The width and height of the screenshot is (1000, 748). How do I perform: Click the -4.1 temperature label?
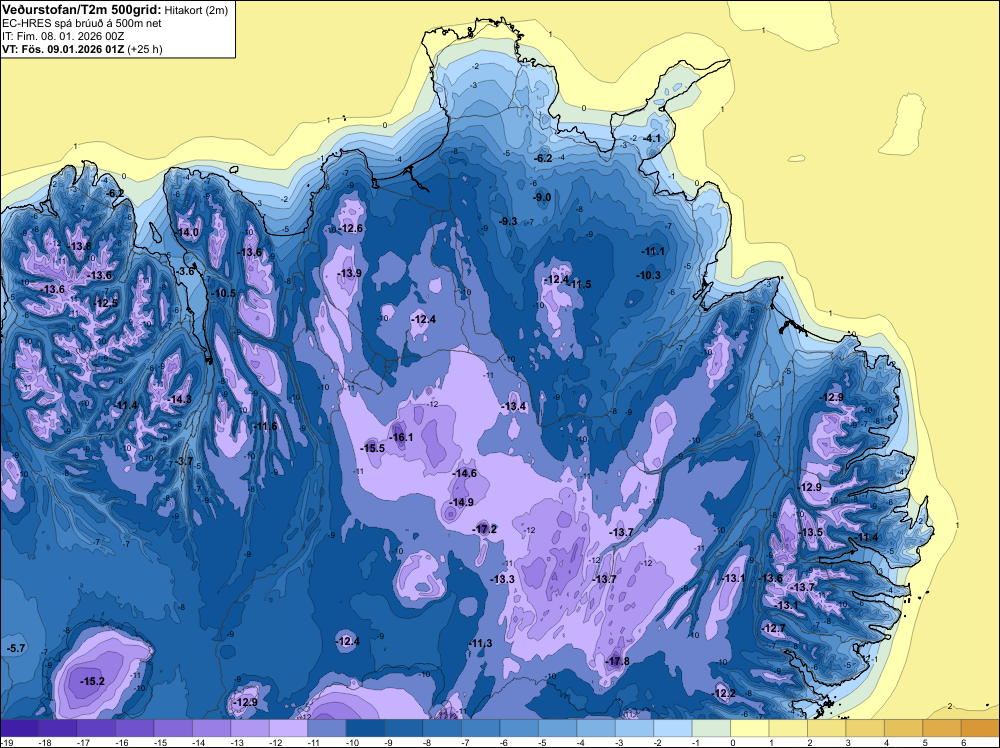coord(652,138)
